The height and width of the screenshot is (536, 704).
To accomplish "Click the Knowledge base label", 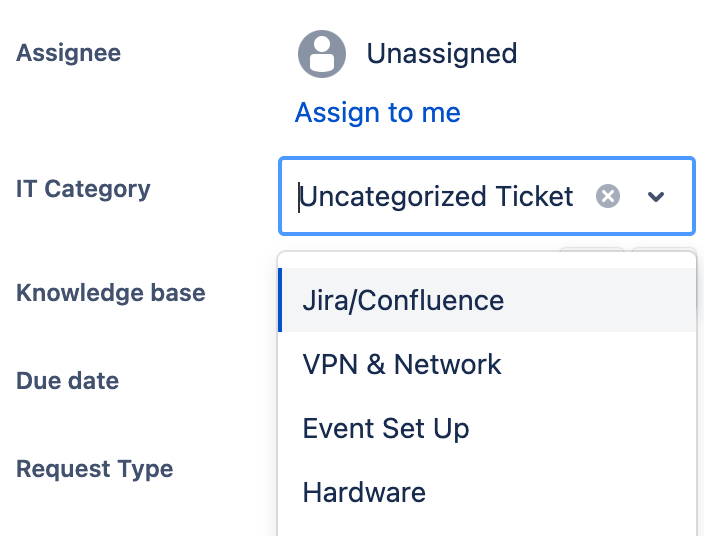I will [x=111, y=293].
